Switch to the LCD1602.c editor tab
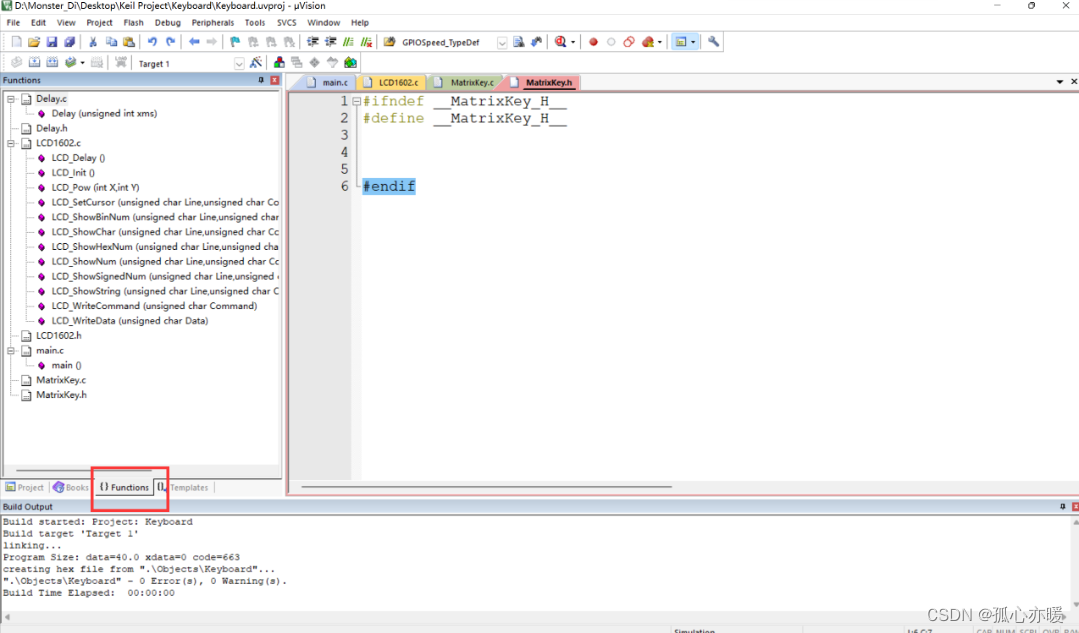This screenshot has height=633, width=1079. pyautogui.click(x=391, y=83)
